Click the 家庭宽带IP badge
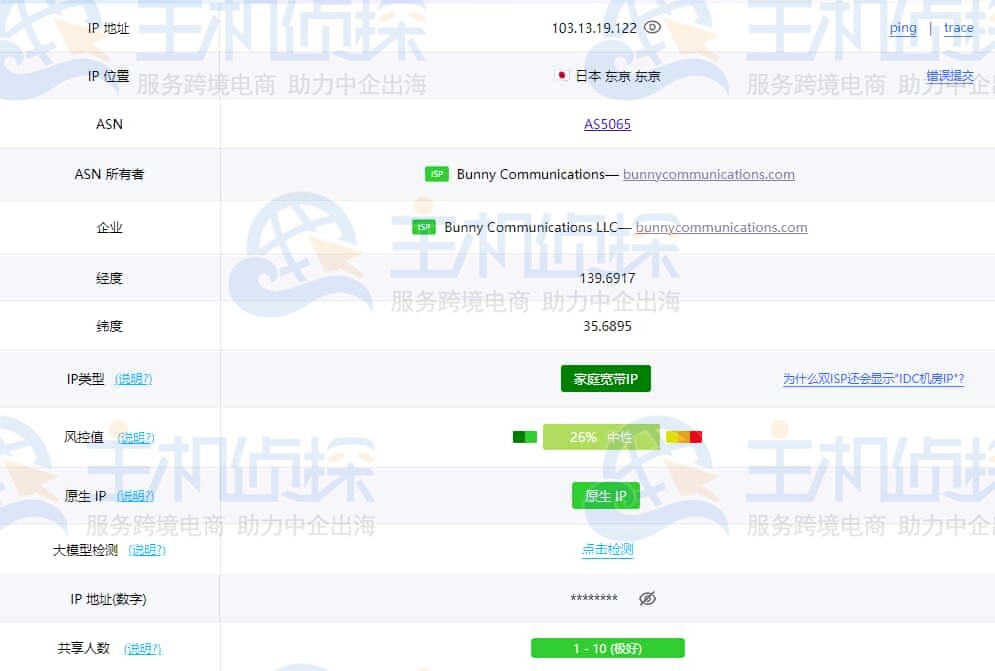Viewport: 995px width, 671px height. point(606,379)
